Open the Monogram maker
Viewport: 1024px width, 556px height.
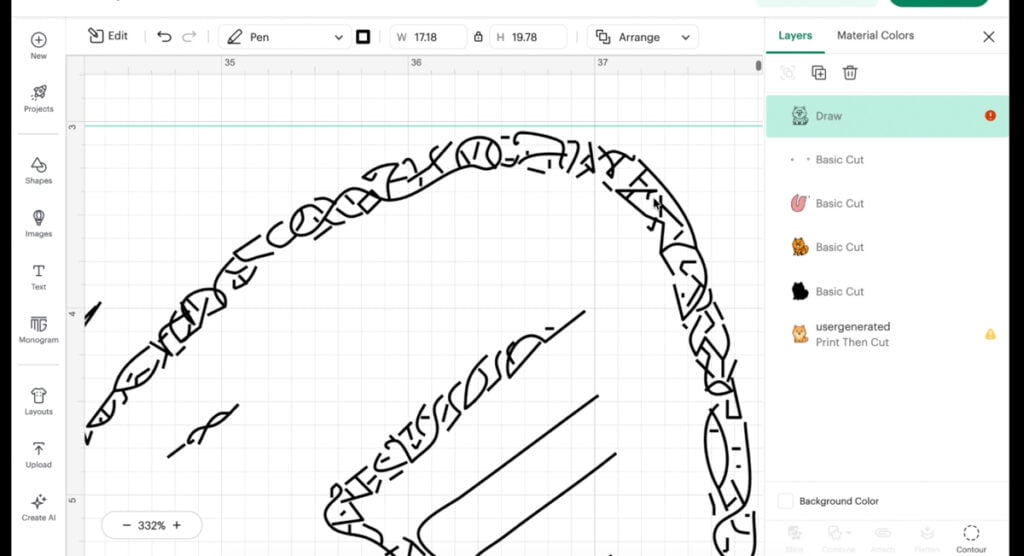click(x=39, y=330)
